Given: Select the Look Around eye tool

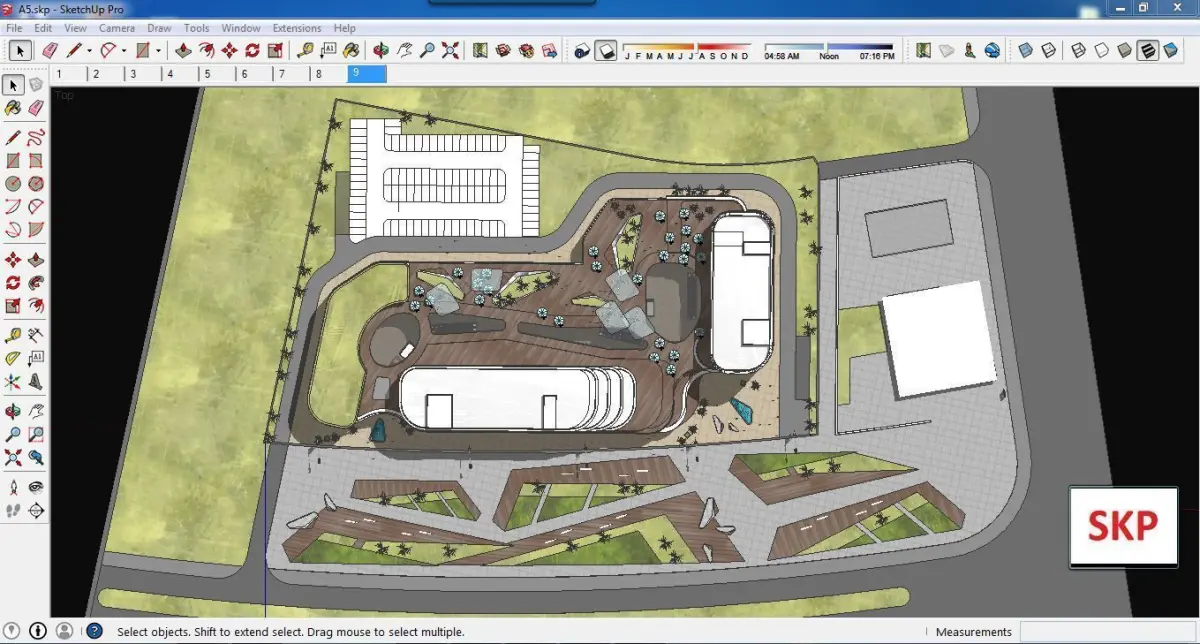Looking at the screenshot, I should coord(36,487).
